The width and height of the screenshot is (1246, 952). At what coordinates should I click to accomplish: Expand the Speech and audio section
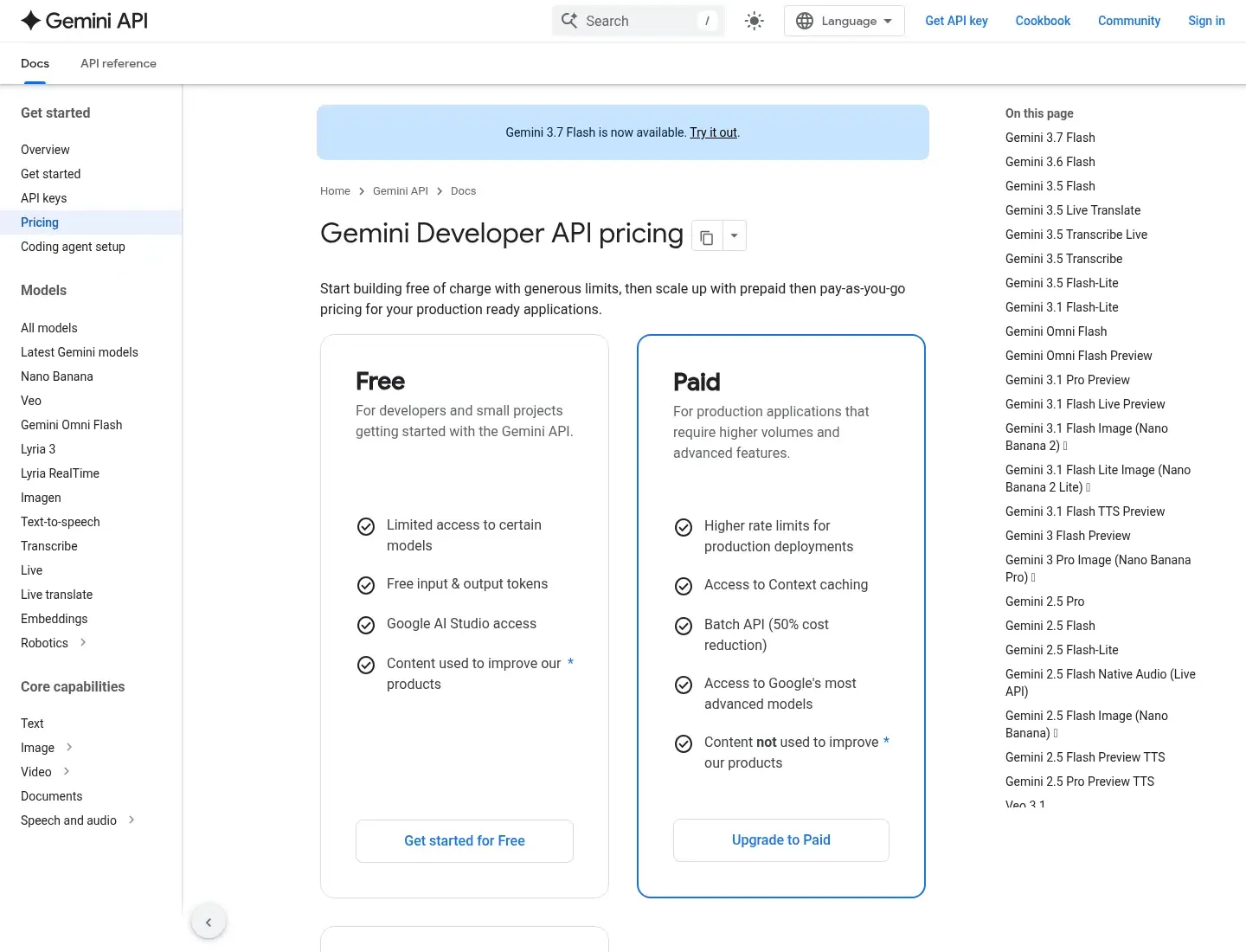[x=132, y=820]
